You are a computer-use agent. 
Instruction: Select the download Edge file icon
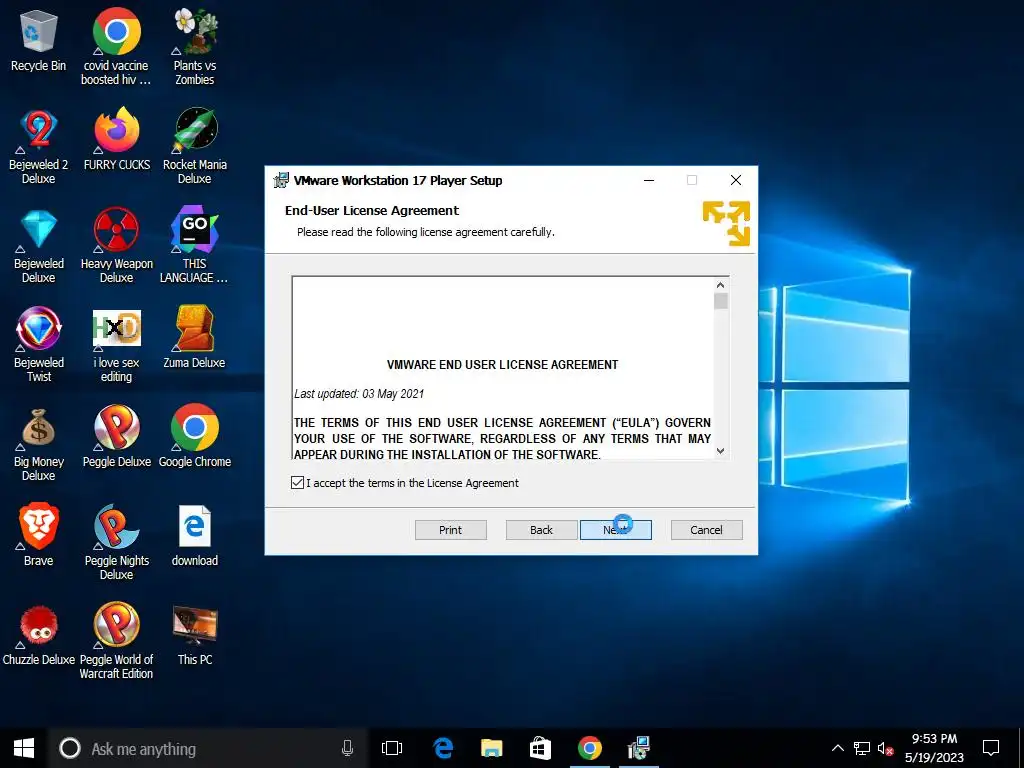click(x=195, y=535)
